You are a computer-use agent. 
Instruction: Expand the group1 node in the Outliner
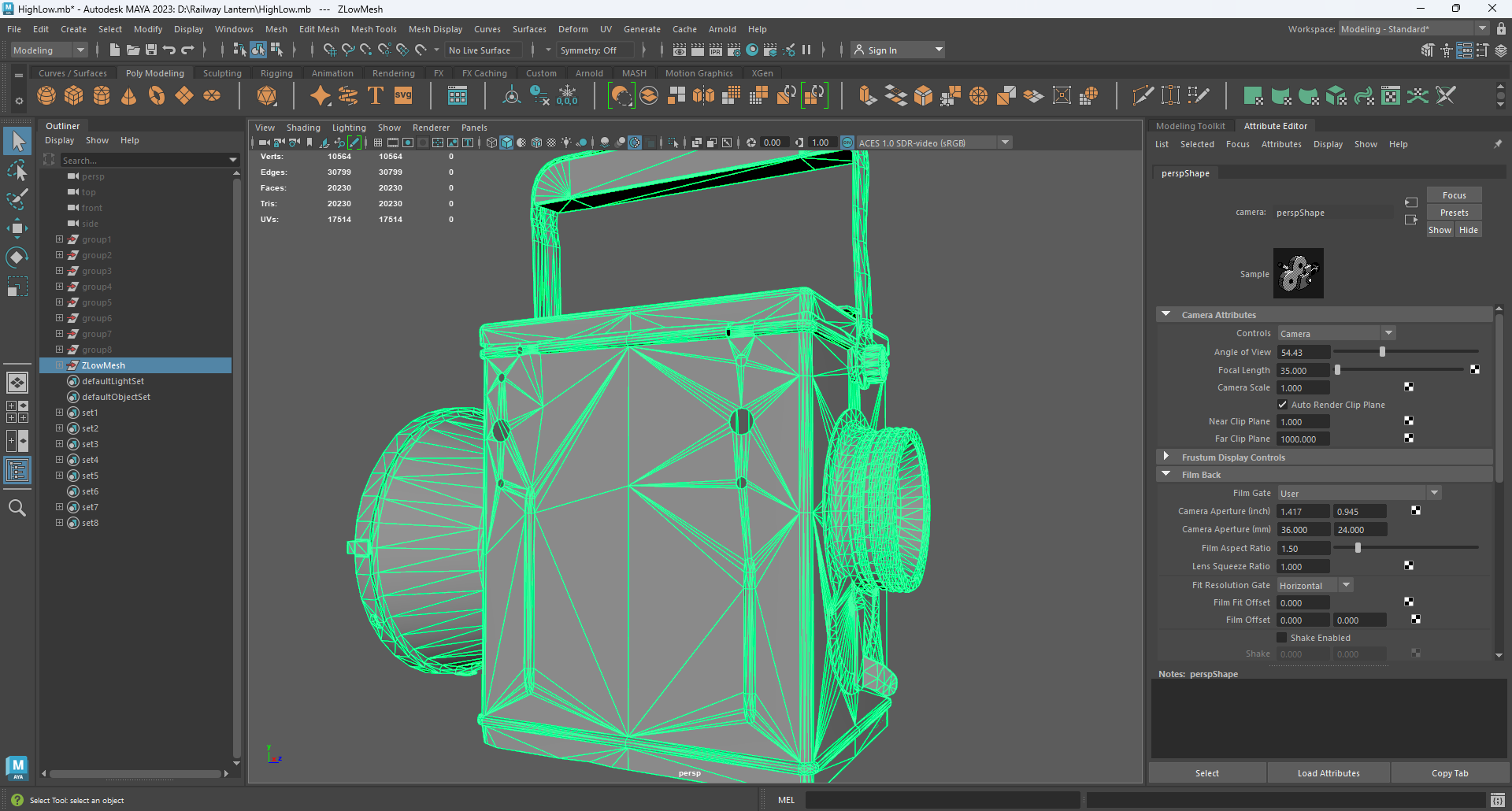pos(58,239)
